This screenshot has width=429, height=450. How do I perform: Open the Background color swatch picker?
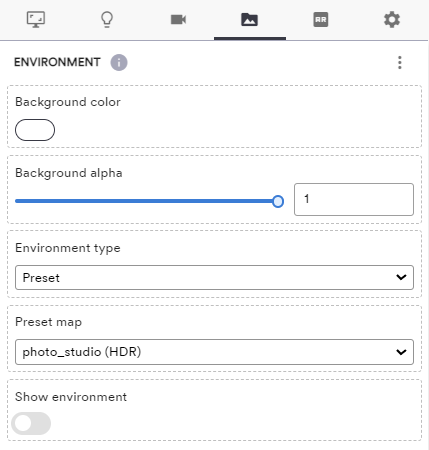point(35,130)
